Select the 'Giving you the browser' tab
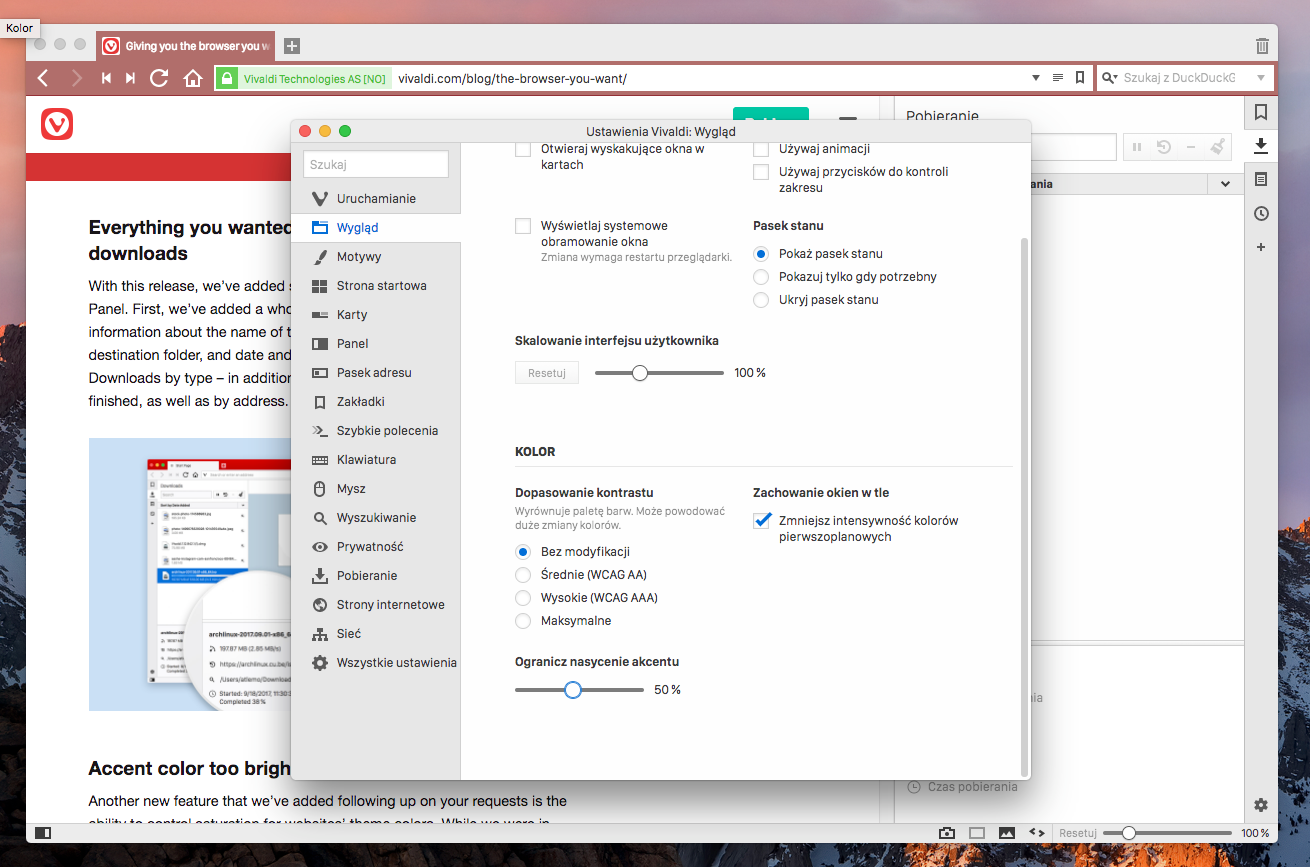Viewport: 1310px width, 867px height. [186, 46]
